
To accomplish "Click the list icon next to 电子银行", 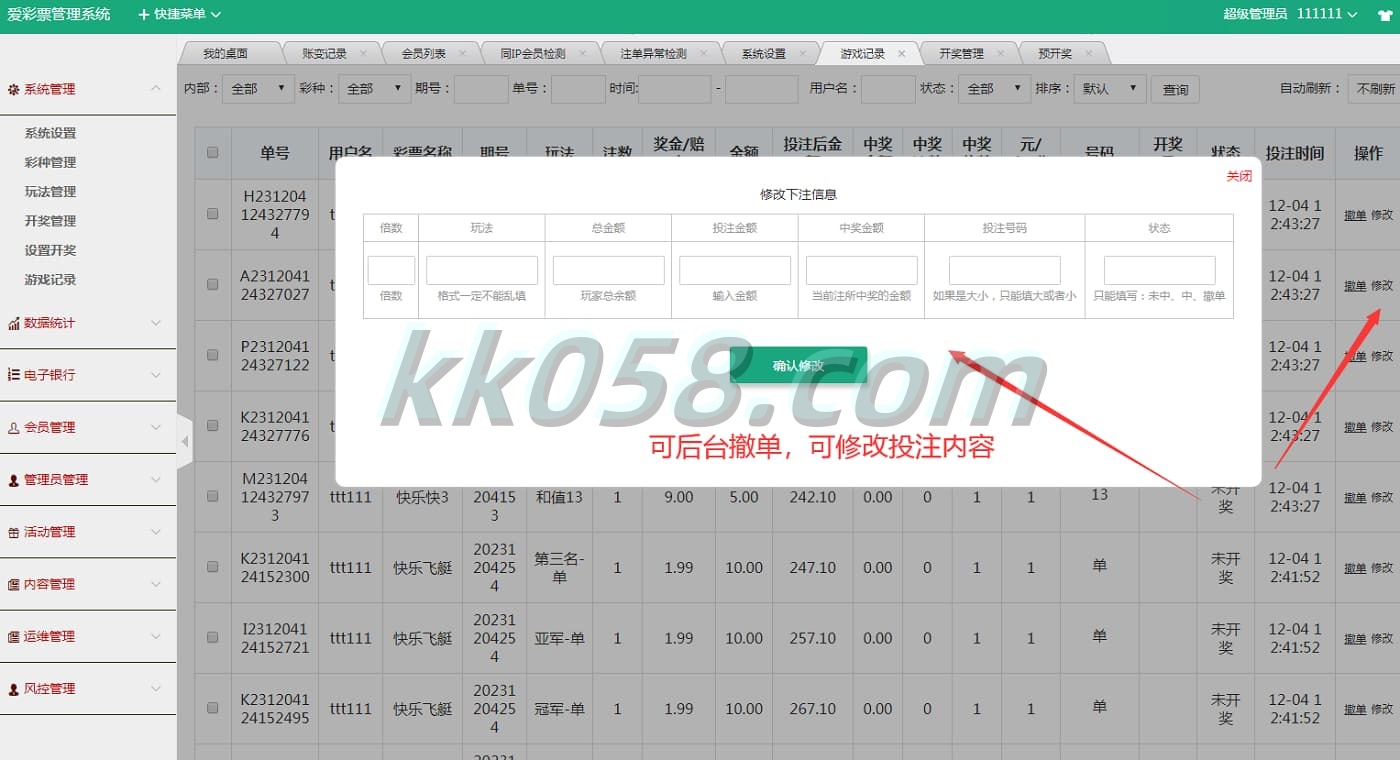I will (13, 375).
